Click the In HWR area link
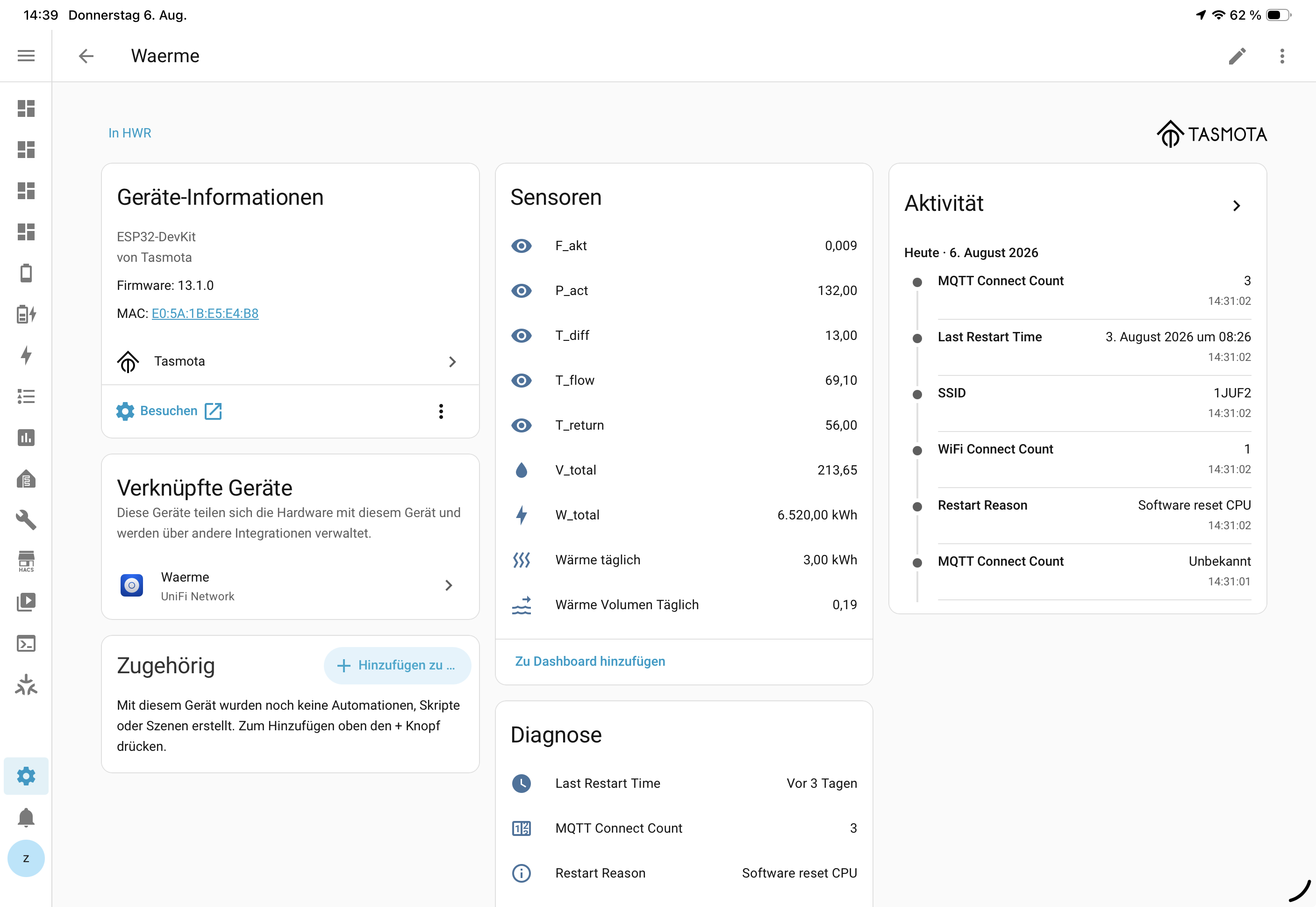The image size is (1316, 907). [x=129, y=133]
